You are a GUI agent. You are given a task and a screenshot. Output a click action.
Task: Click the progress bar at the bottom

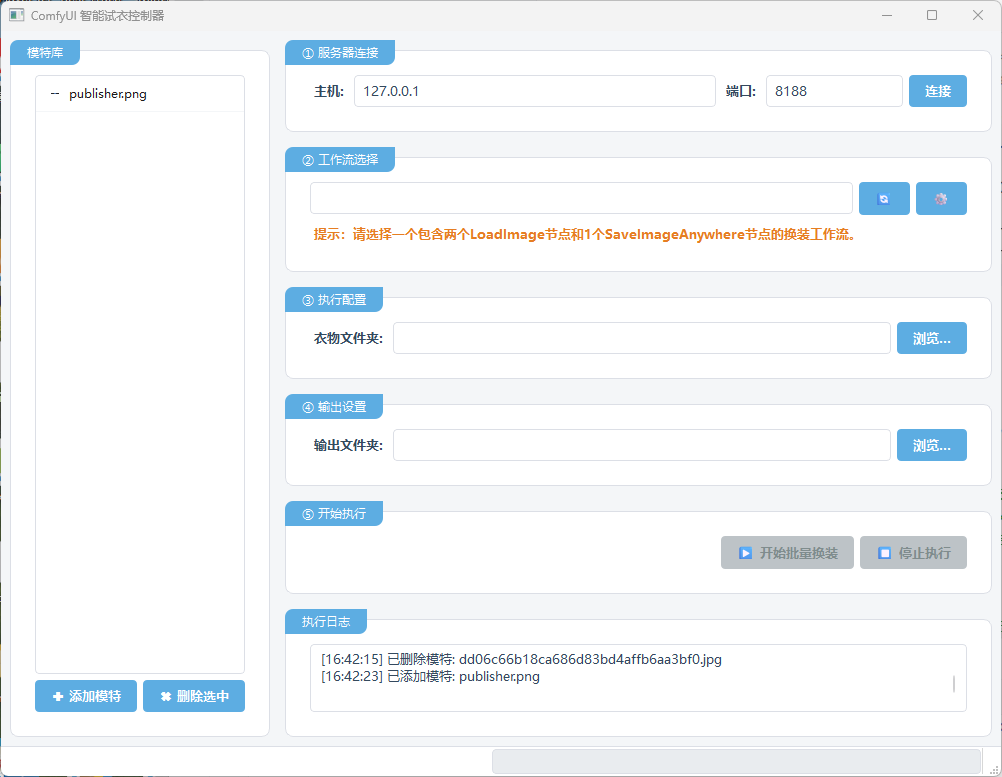736,761
